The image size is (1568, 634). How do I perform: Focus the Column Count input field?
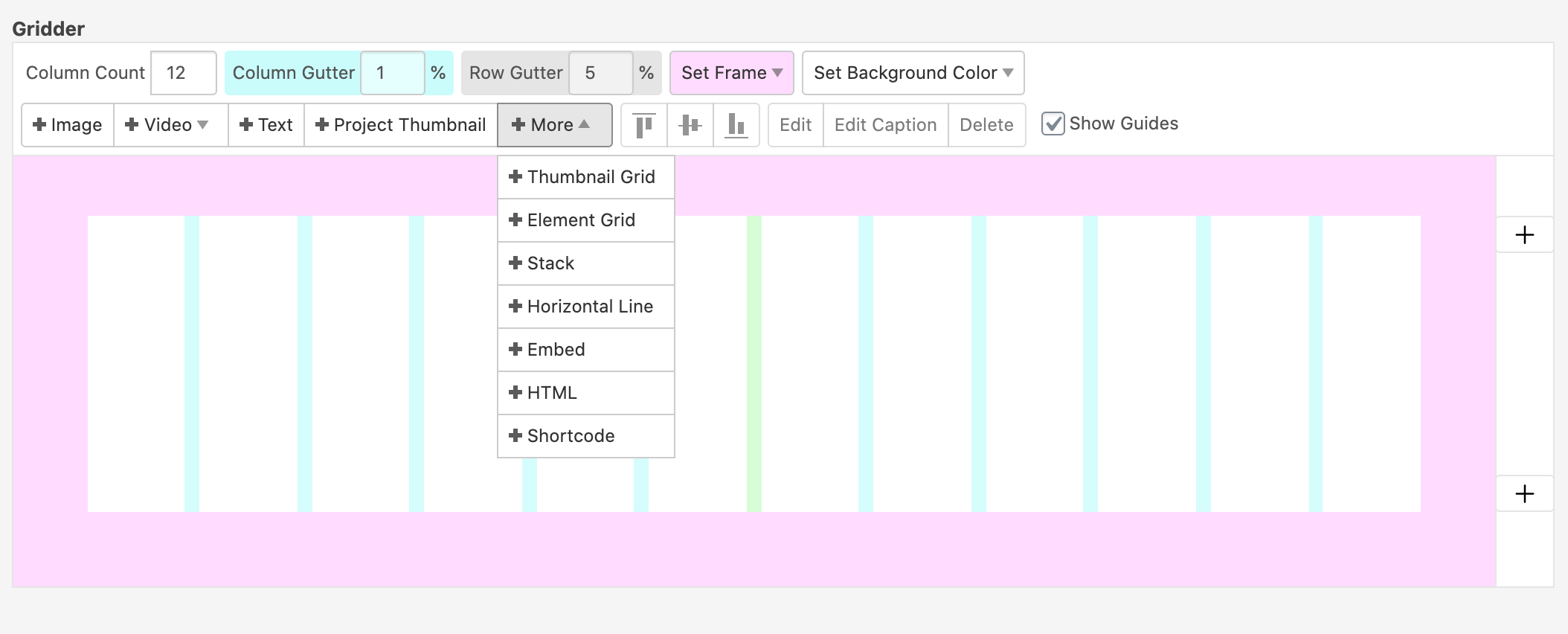183,73
